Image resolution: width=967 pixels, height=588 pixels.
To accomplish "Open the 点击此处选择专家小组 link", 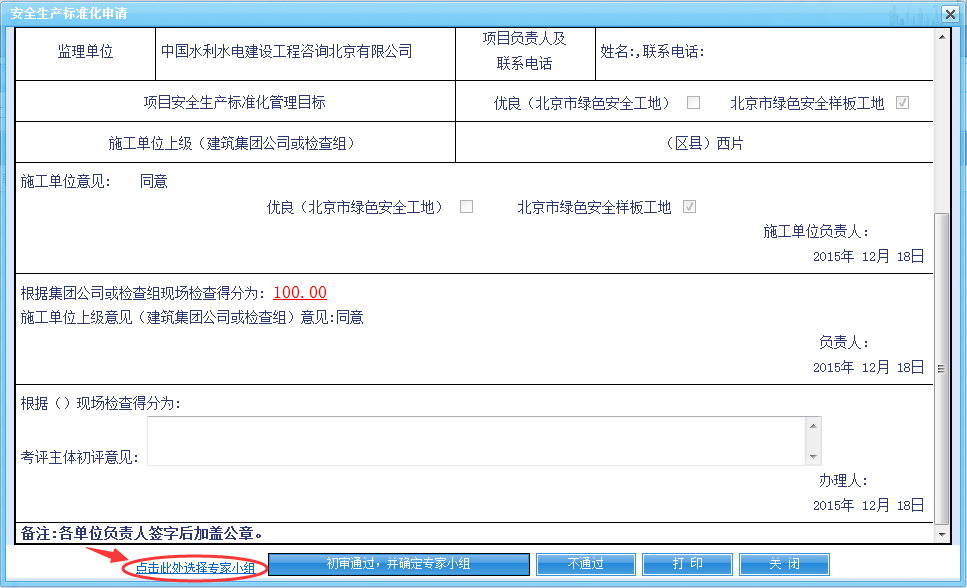I will (x=195, y=568).
